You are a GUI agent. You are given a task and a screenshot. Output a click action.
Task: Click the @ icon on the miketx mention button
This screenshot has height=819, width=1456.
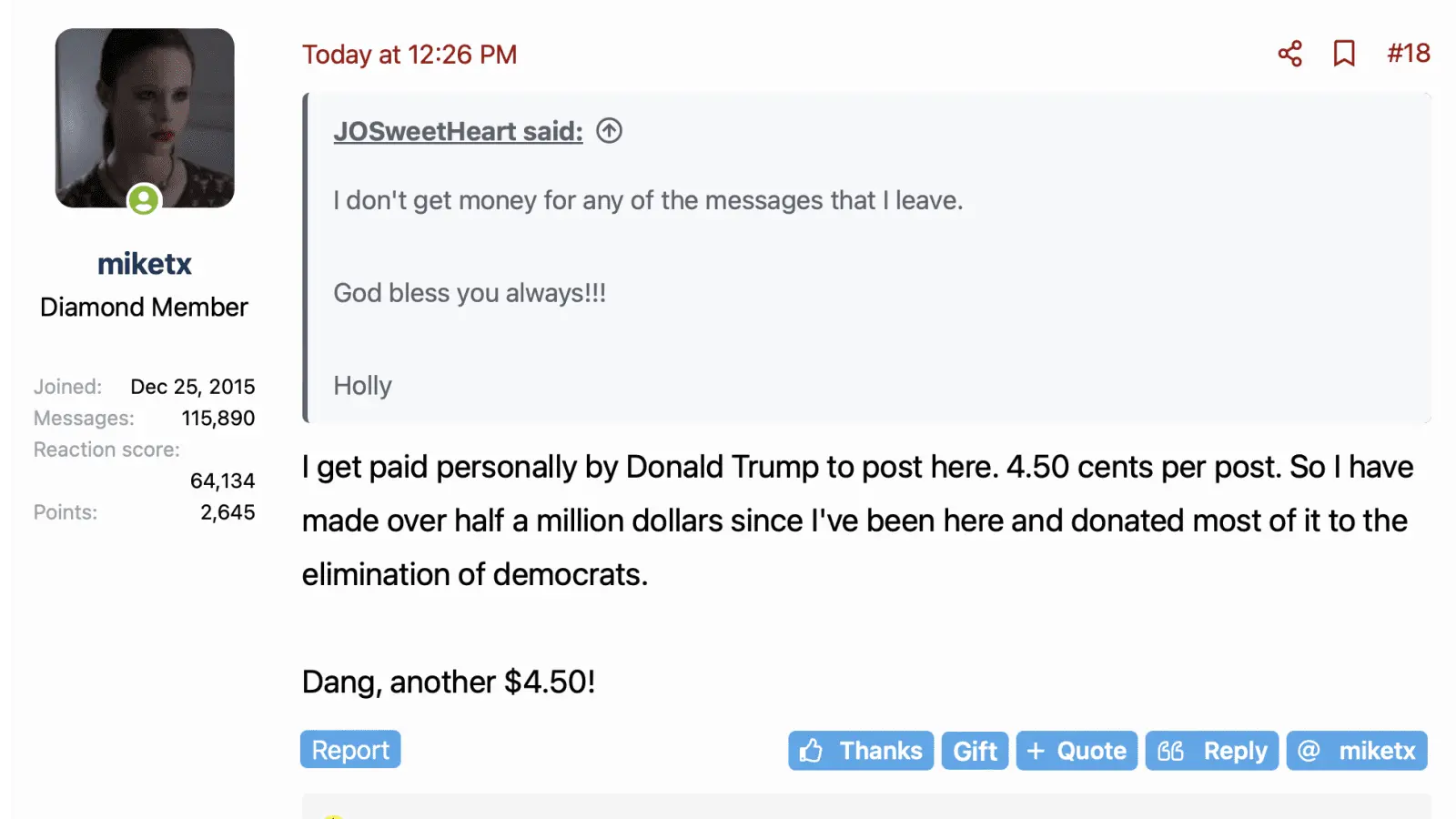(x=1310, y=750)
